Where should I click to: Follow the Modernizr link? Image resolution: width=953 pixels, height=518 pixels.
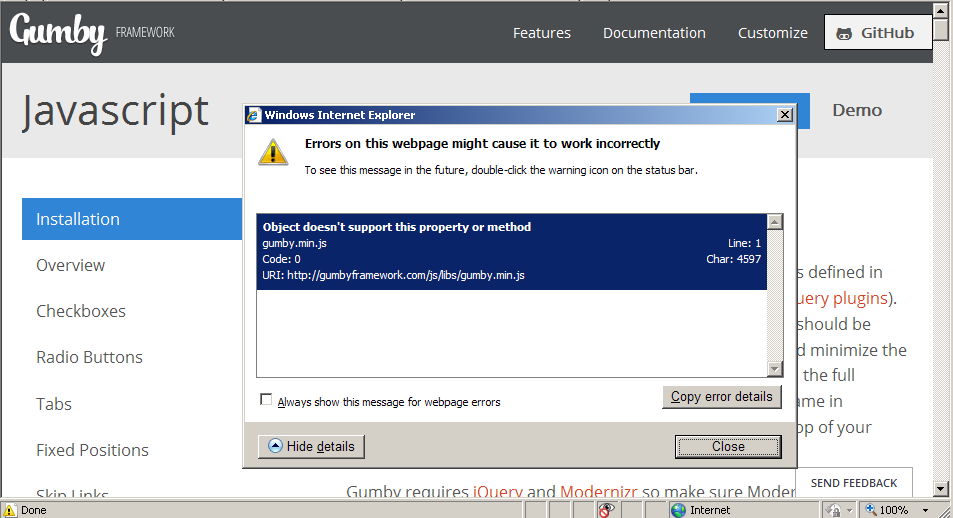coord(599,491)
